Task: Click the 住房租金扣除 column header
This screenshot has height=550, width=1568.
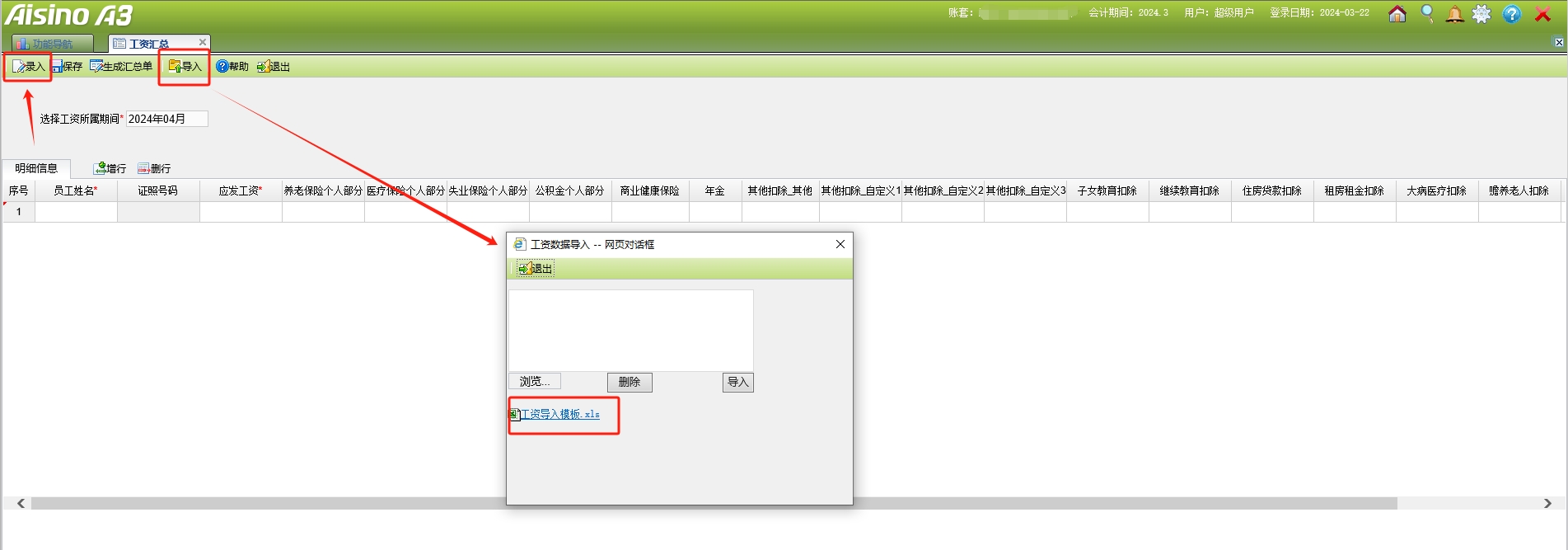Action: tap(1355, 190)
